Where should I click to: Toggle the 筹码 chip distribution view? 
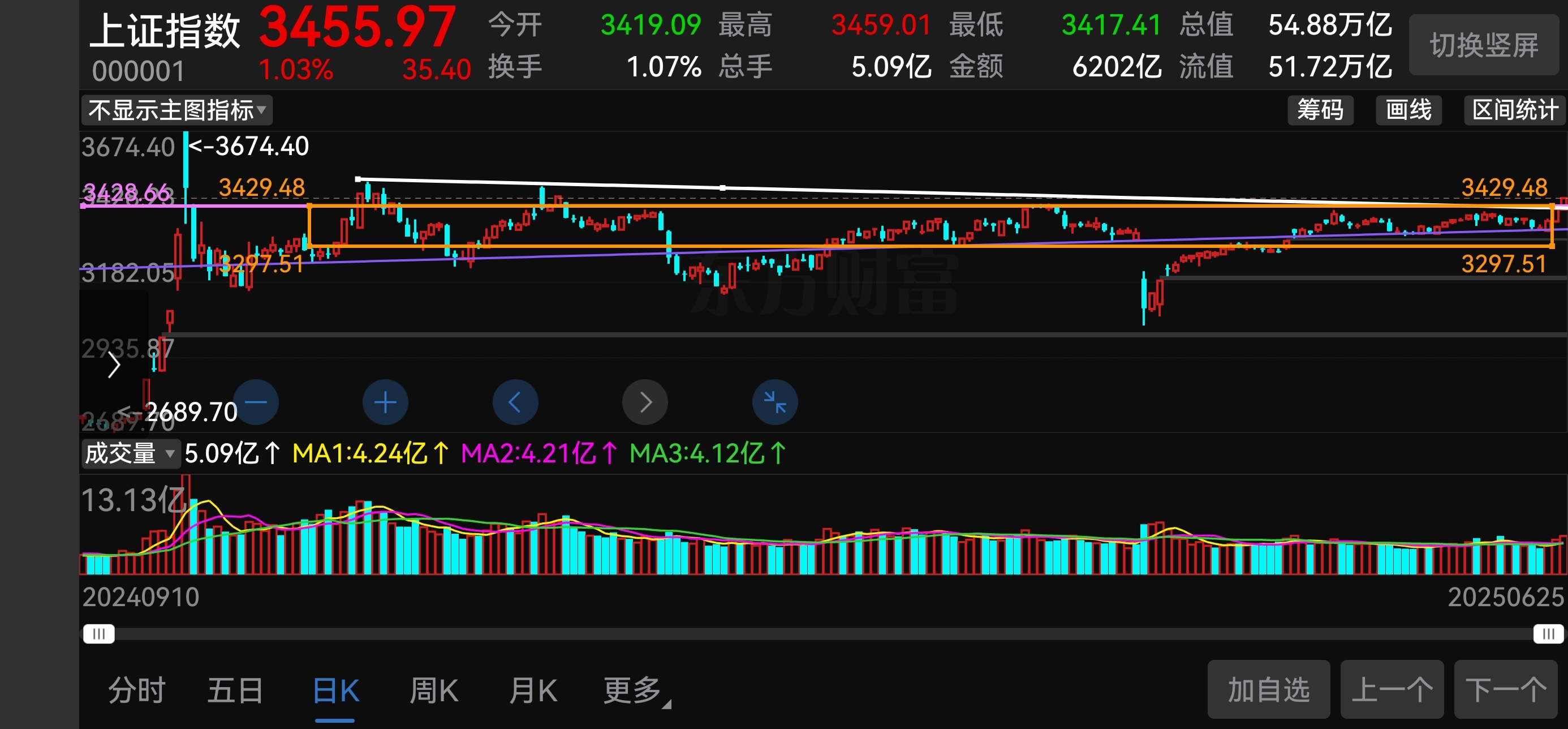[1320, 110]
